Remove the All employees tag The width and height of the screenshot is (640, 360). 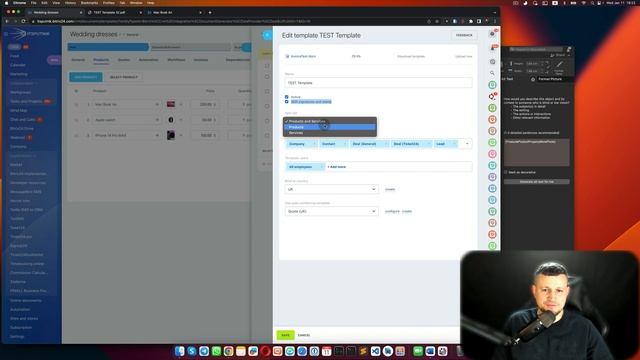[321, 167]
